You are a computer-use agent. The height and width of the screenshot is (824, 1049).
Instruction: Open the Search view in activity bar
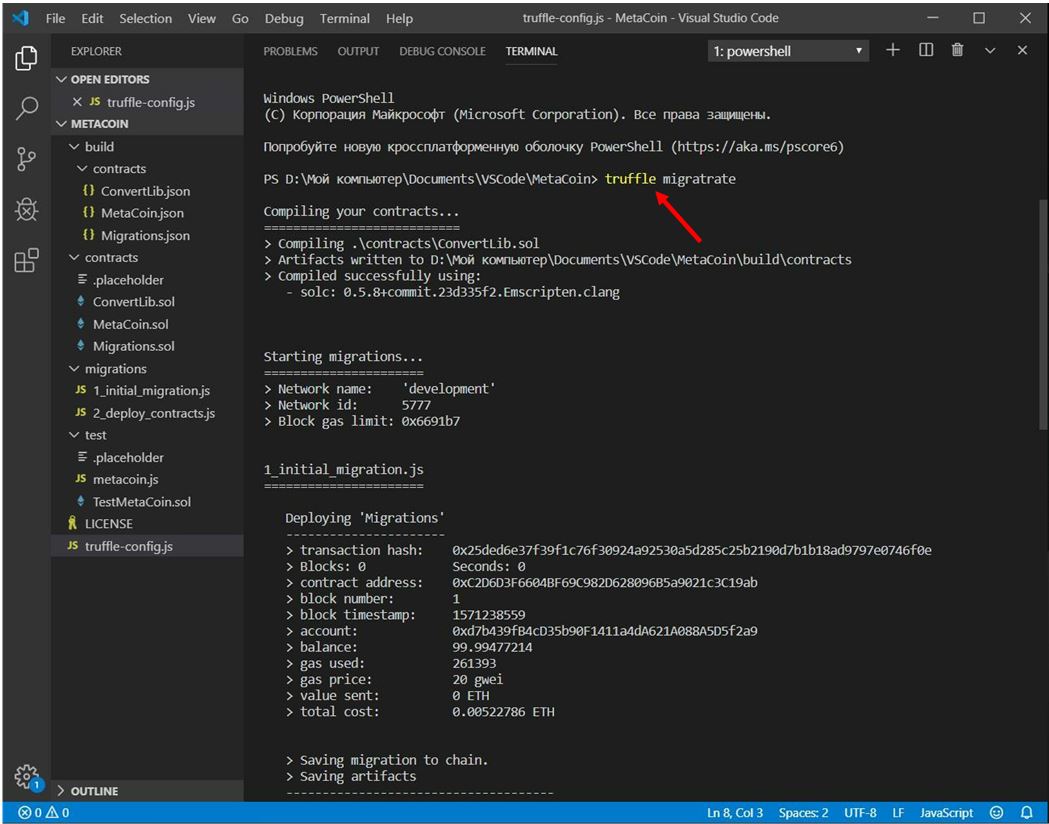26,108
